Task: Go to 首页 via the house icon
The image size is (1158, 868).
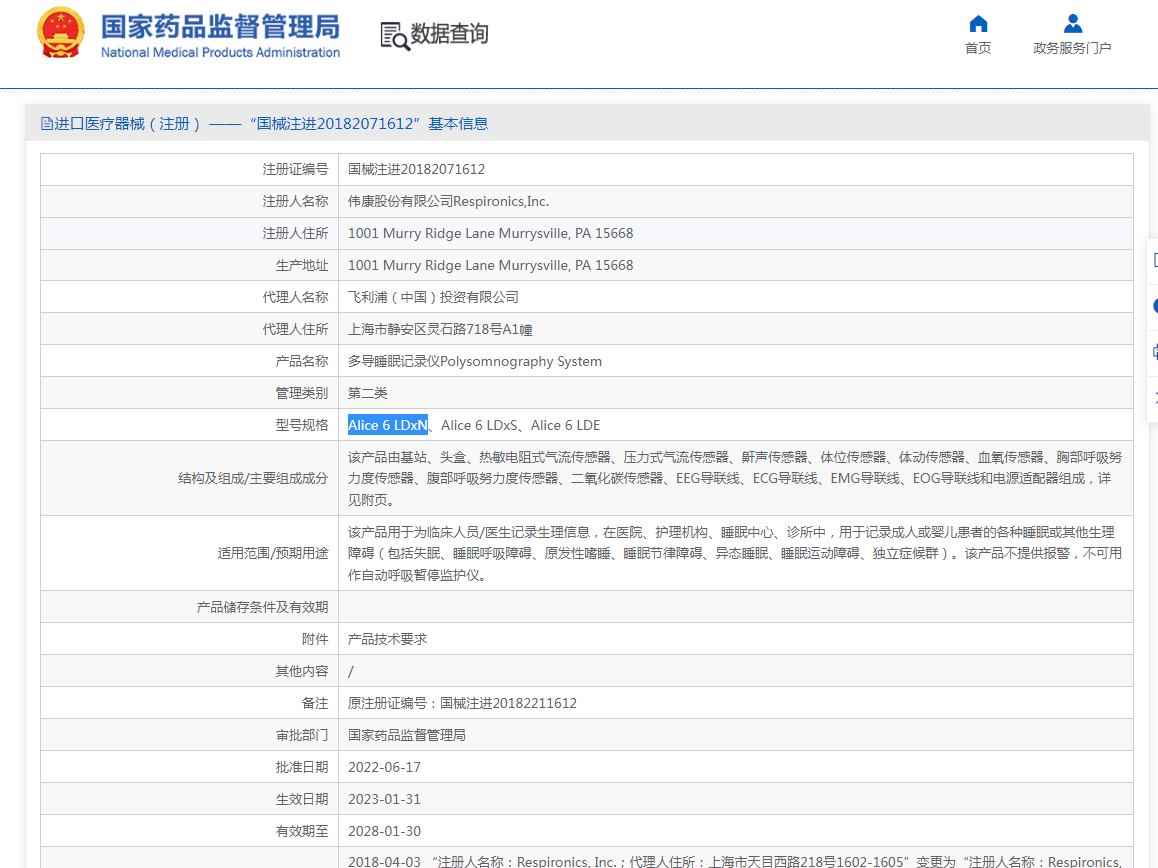Action: click(x=978, y=24)
